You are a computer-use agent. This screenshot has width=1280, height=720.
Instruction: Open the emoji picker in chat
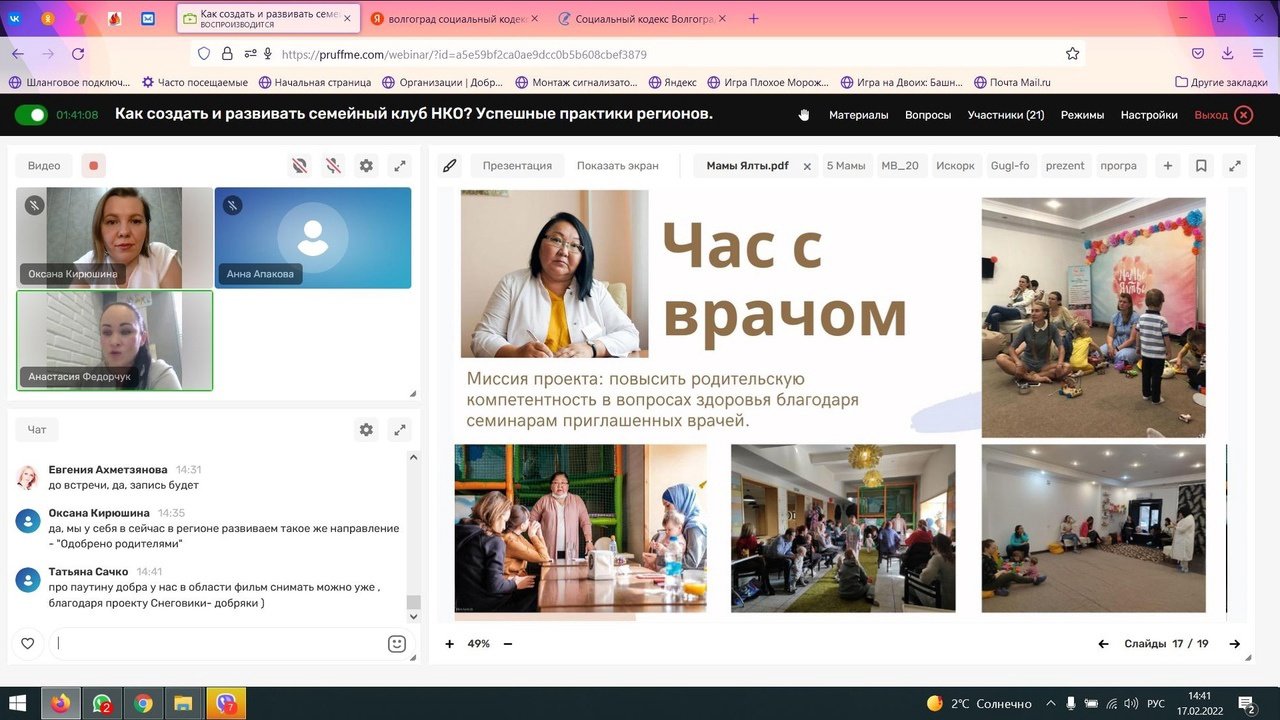(396, 643)
